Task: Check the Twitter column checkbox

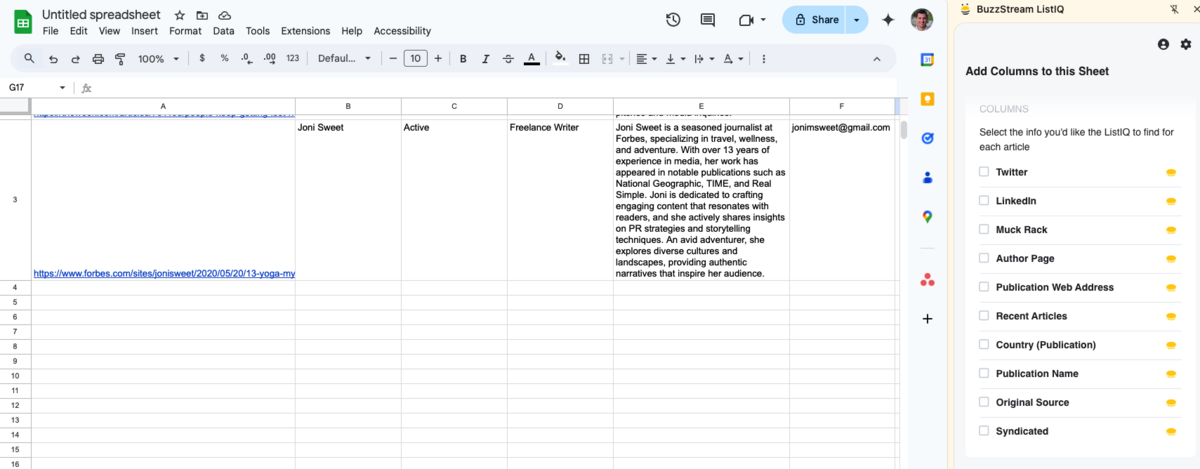Action: click(x=984, y=172)
